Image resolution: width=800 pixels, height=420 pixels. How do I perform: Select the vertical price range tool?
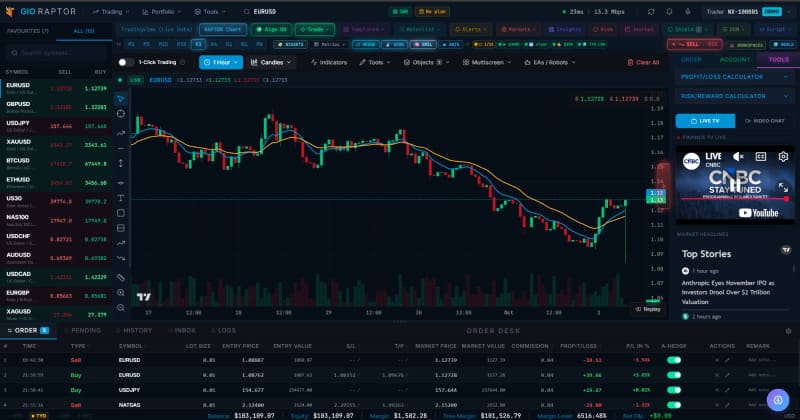click(x=121, y=163)
